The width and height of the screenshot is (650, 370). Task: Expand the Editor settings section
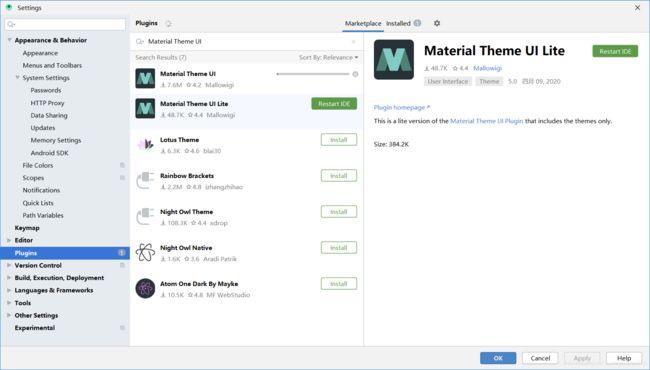tap(9, 240)
